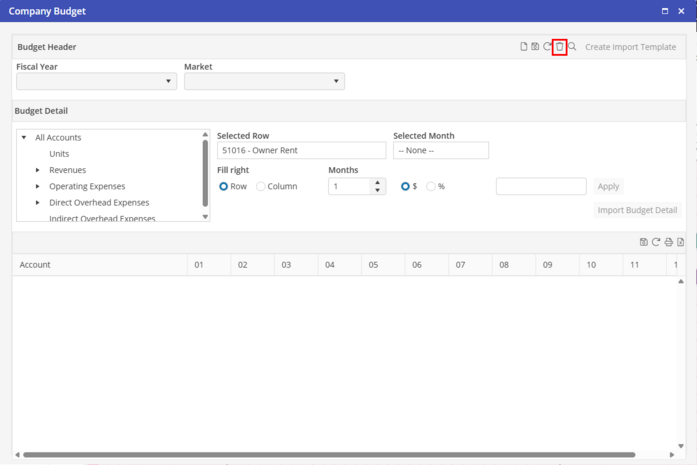This screenshot has height=465, width=697.
Task: Click the Create Import Template link
Action: [x=630, y=47]
